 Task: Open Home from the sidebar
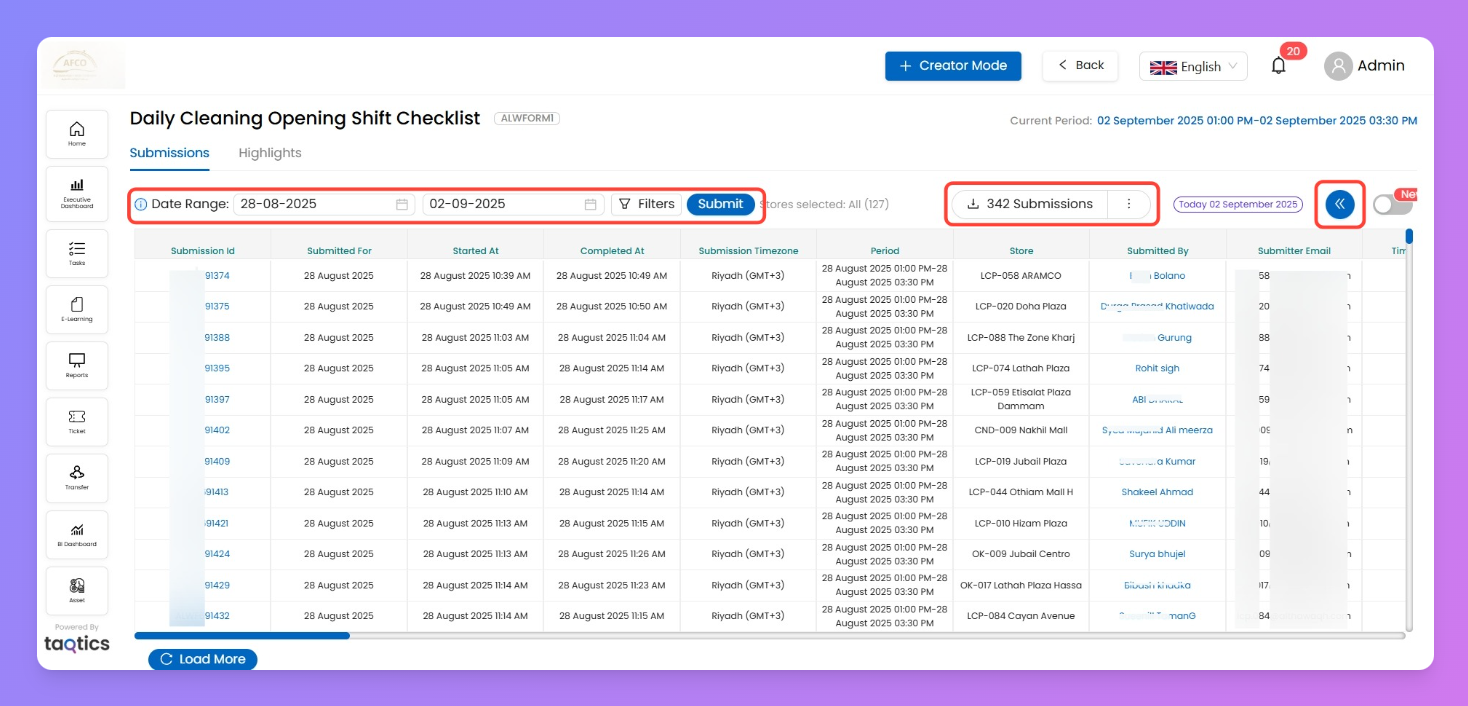pyautogui.click(x=77, y=134)
